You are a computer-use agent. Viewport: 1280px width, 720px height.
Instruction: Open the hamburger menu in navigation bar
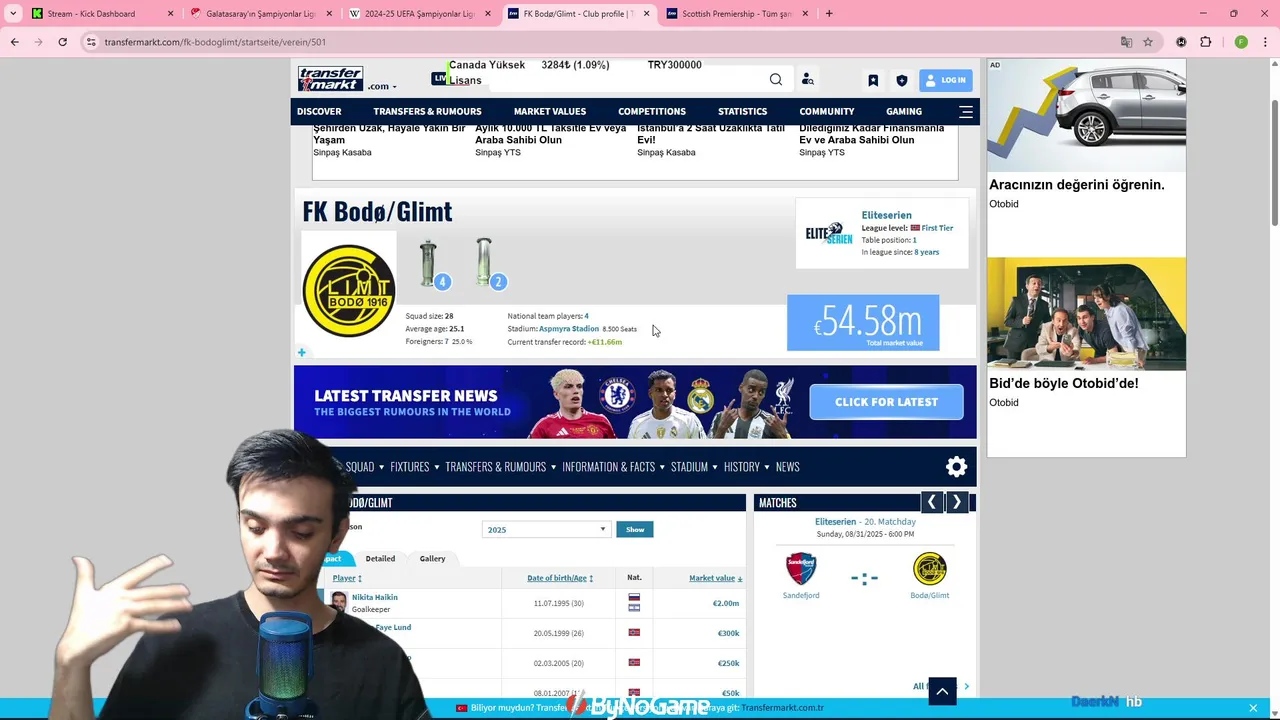coord(966,112)
